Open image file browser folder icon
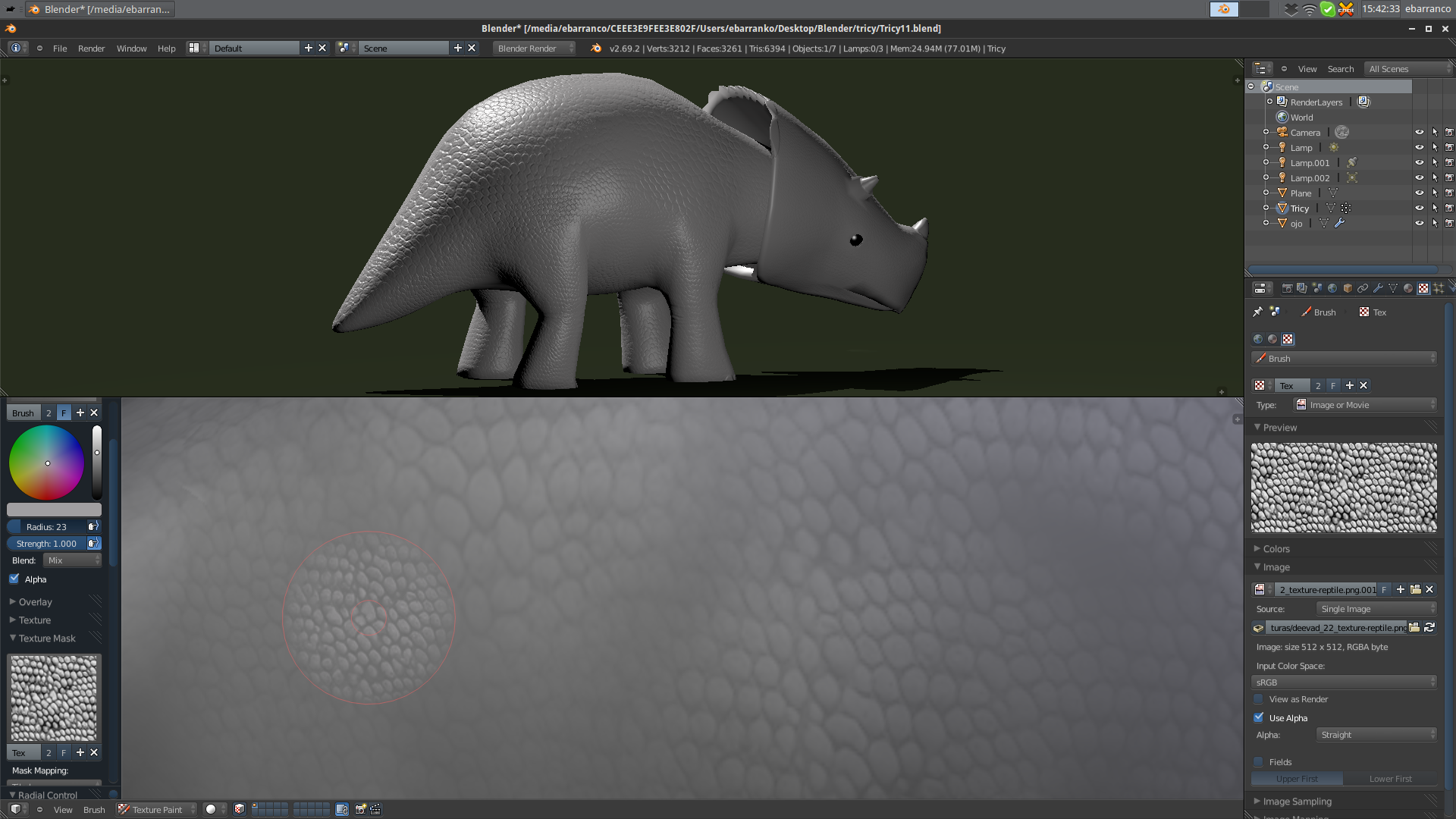 tap(1415, 589)
